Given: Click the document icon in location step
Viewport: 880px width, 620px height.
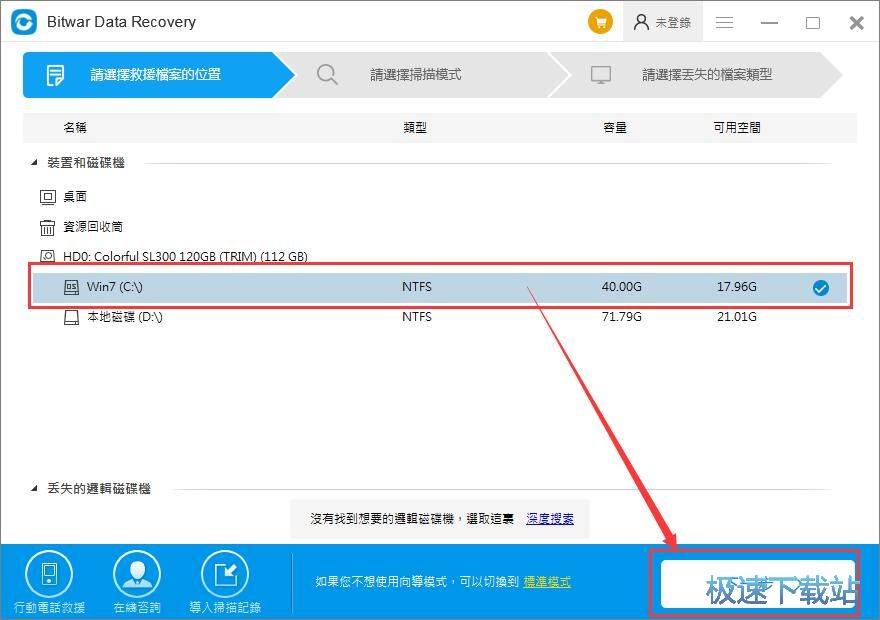Looking at the screenshot, I should [x=55, y=75].
